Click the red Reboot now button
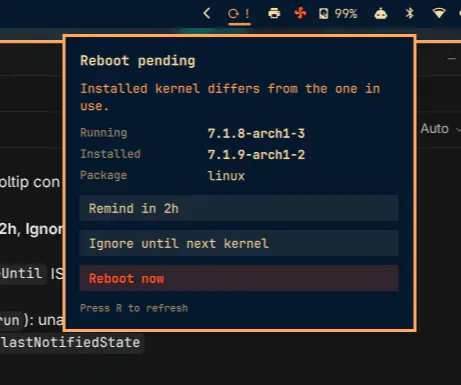 click(x=239, y=278)
